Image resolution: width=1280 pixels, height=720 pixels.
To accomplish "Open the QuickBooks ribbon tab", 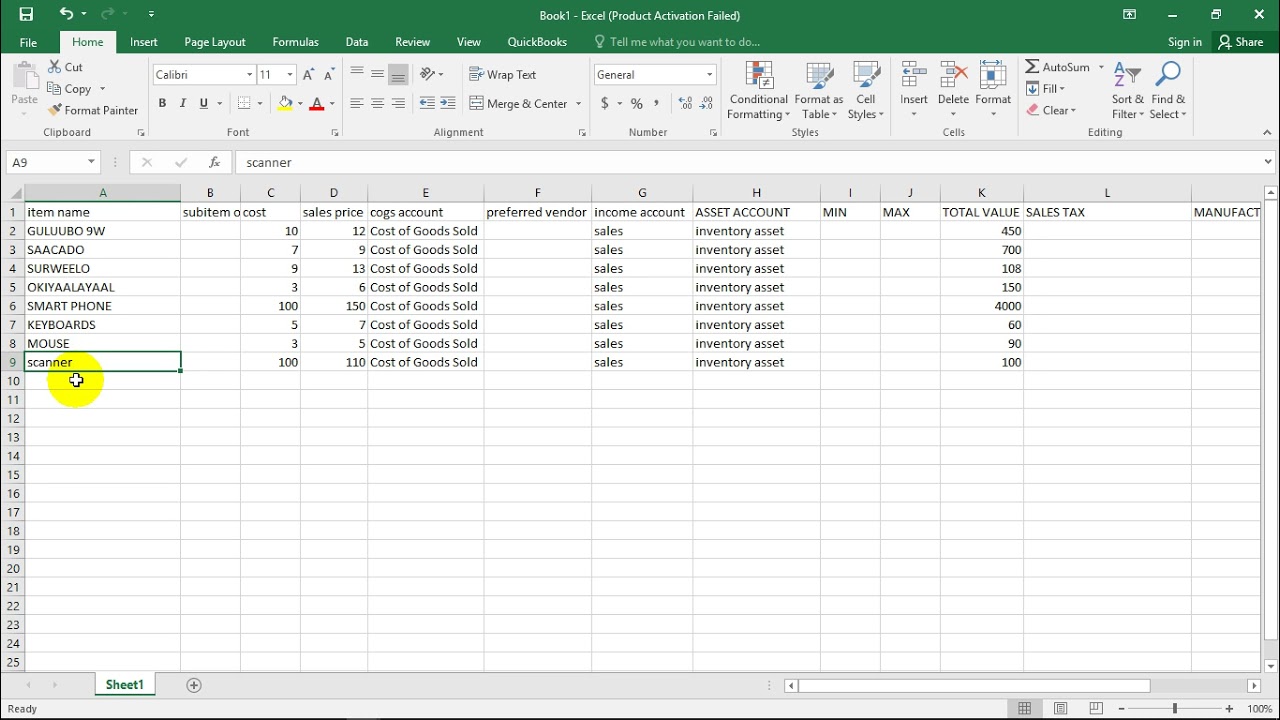I will coord(537,42).
